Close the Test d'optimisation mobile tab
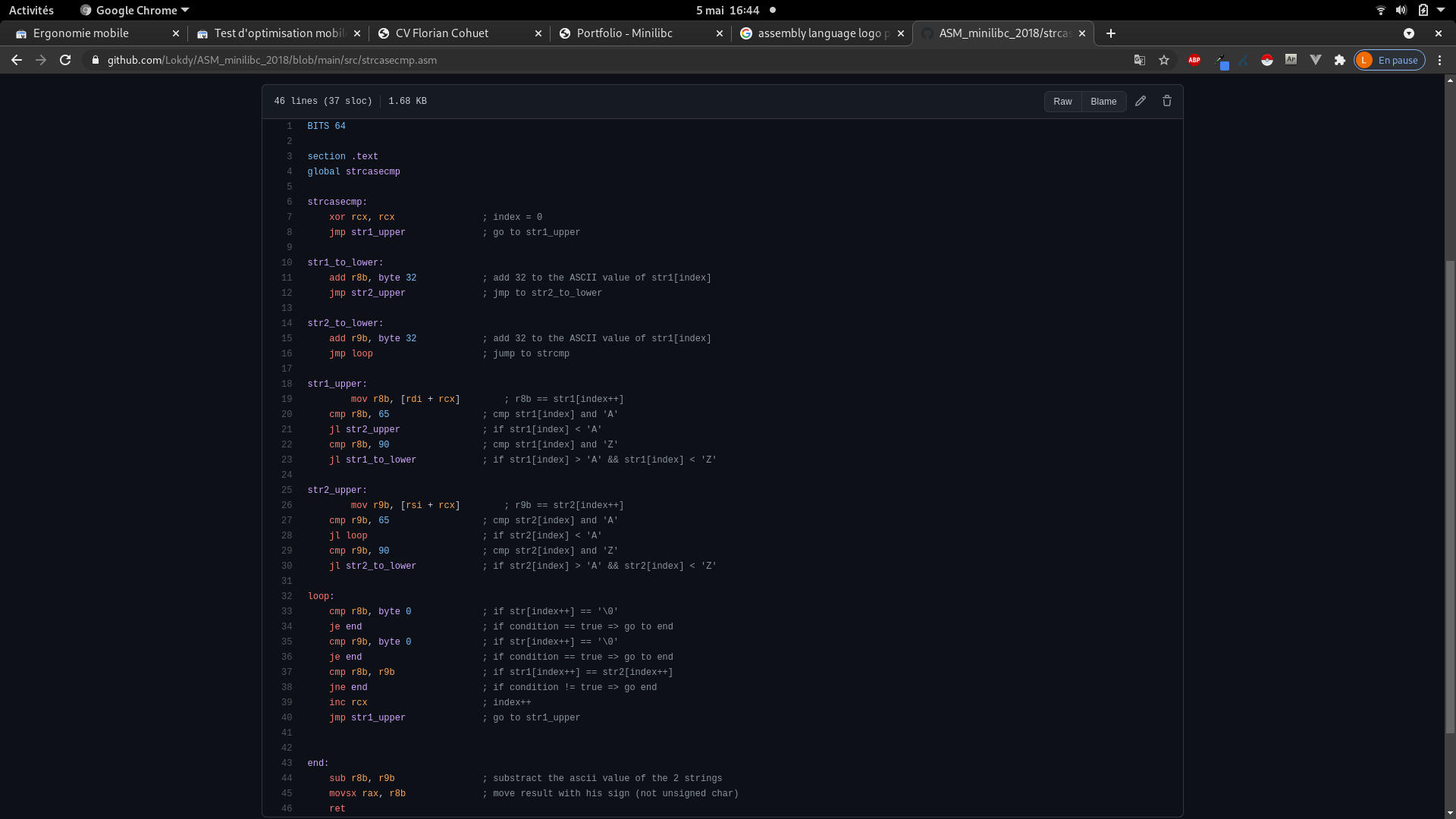The image size is (1456, 819). [x=357, y=33]
